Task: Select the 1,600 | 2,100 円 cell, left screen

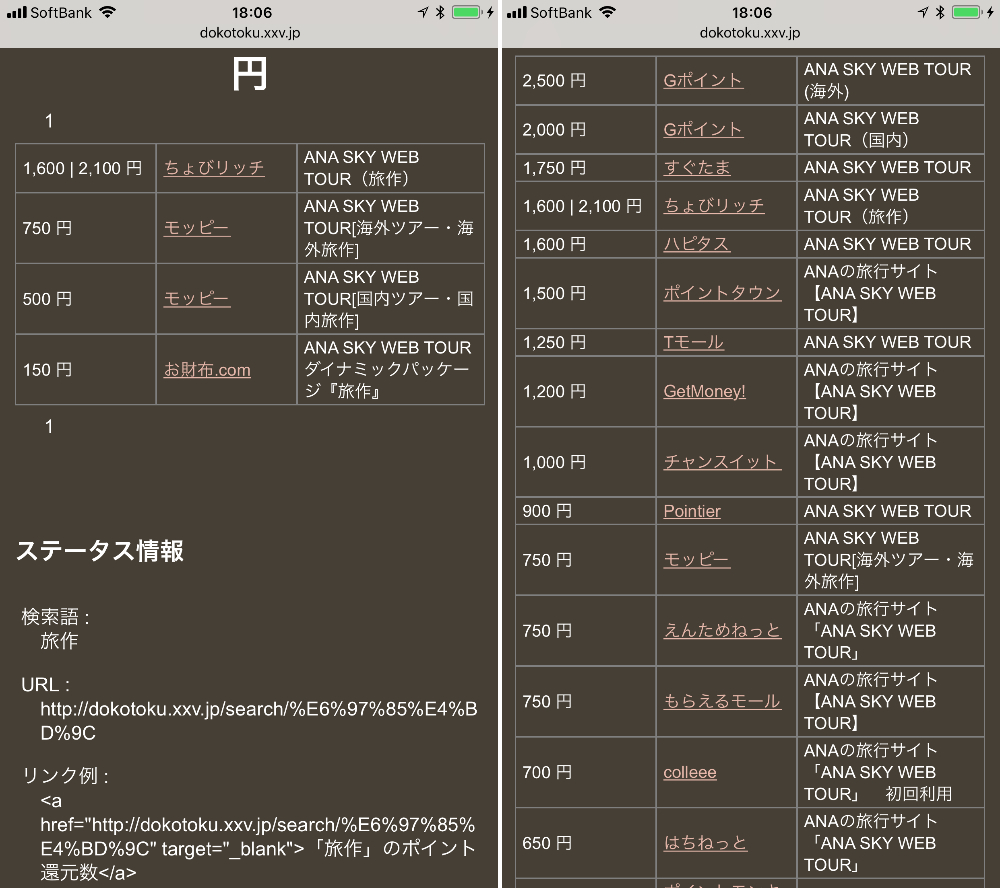Action: coord(85,168)
